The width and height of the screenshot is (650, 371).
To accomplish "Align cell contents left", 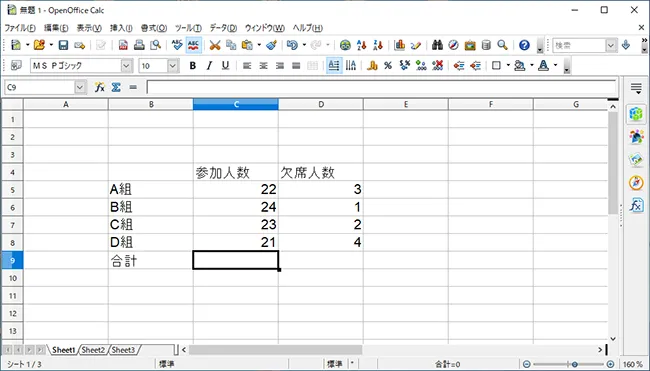I will (x=247, y=65).
